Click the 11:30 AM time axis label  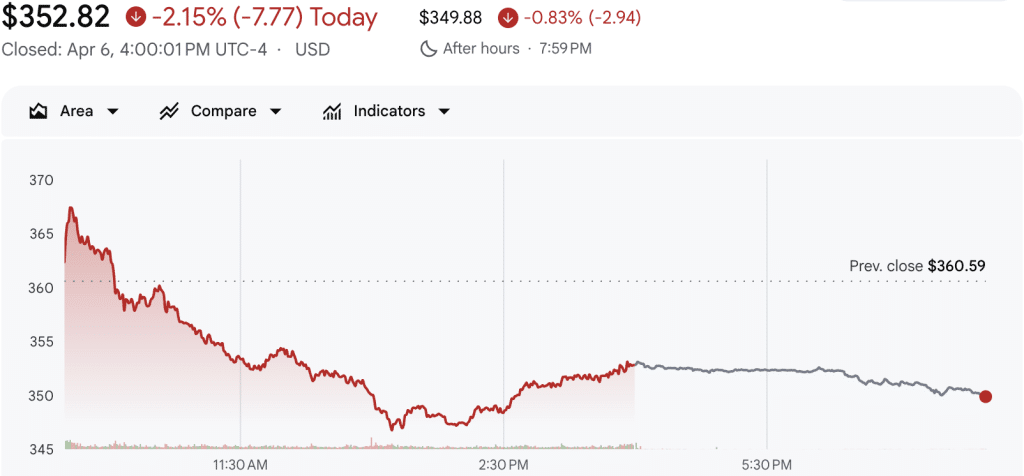pyautogui.click(x=241, y=465)
